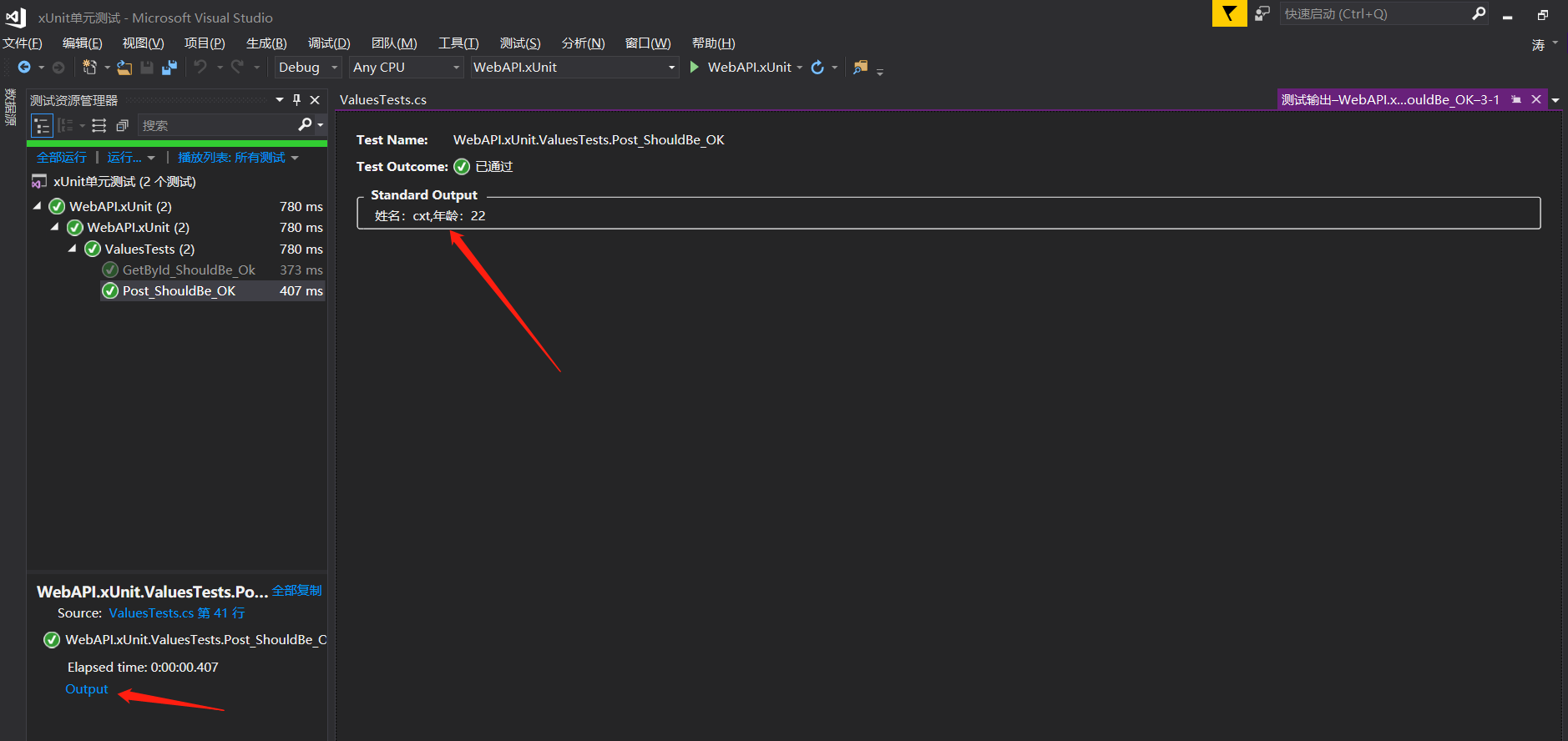Click the Test Explorer search magnifier icon
Viewport: 1568px width, 741px height.
coord(305,125)
